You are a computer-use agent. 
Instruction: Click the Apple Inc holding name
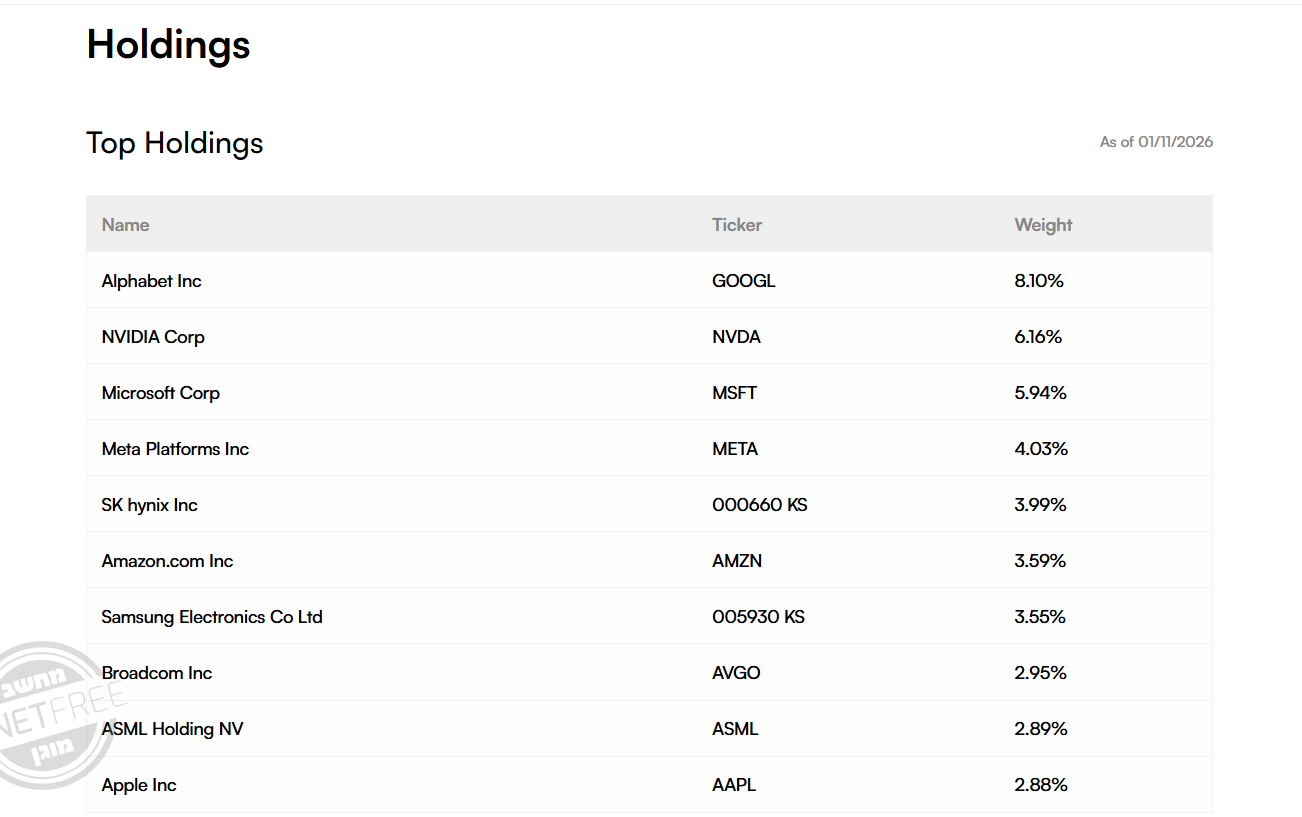point(139,785)
